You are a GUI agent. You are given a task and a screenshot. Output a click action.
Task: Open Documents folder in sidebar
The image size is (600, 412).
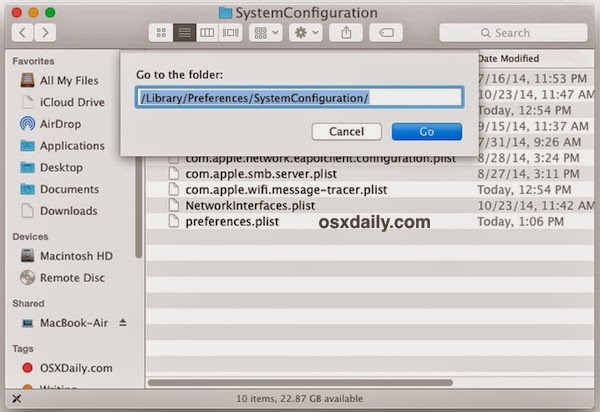point(60,189)
